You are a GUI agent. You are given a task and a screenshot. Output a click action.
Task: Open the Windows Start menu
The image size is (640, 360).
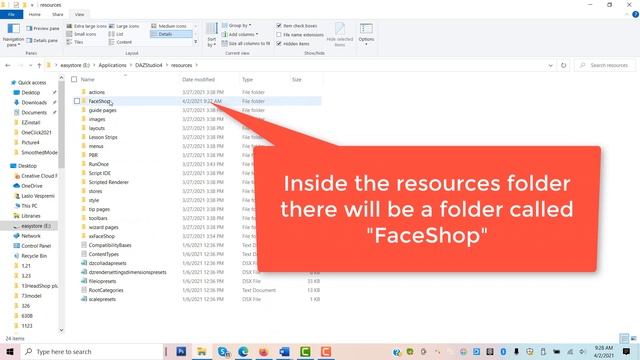coord(10,352)
